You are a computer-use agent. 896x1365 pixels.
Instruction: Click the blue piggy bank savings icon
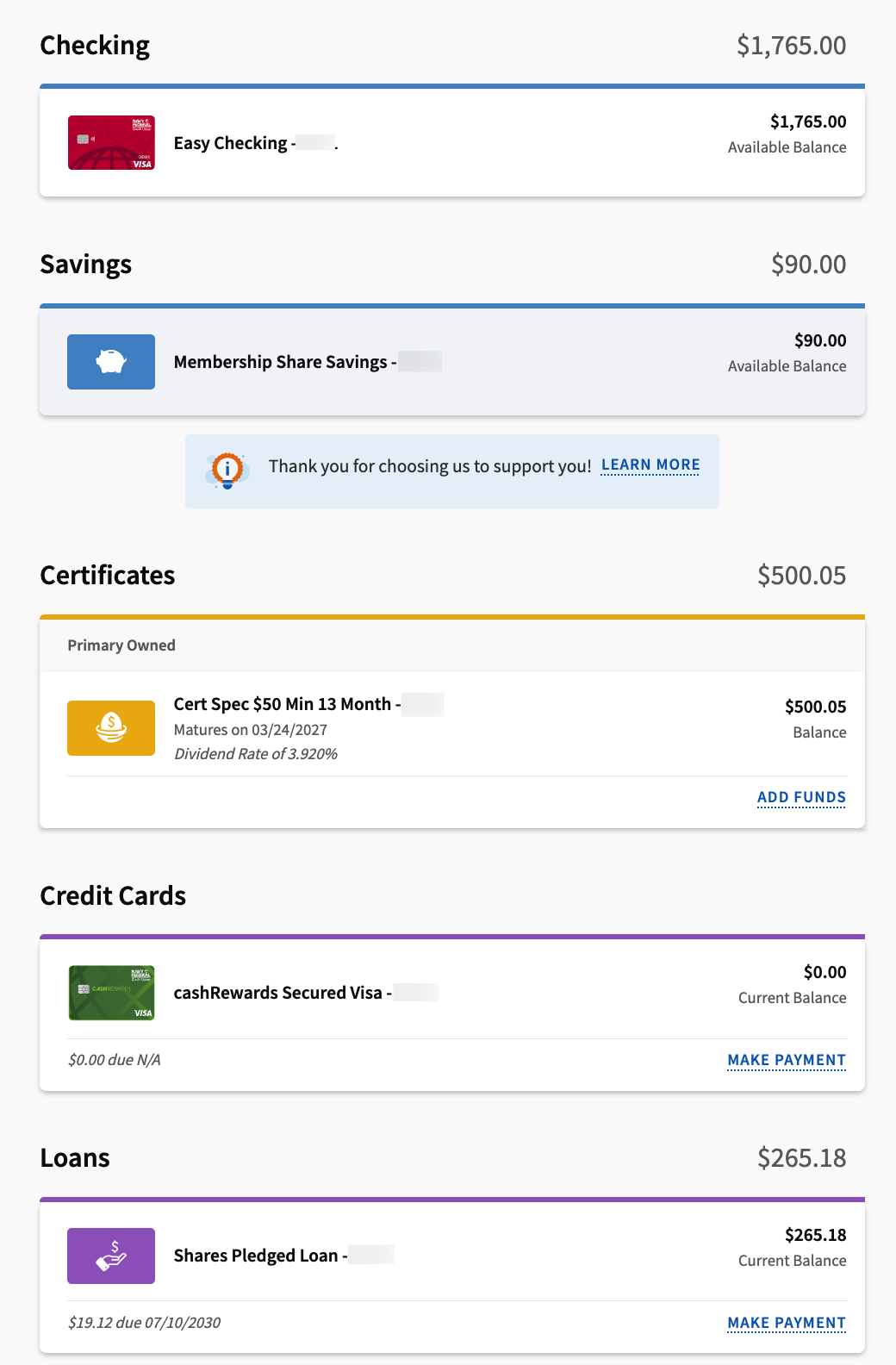tap(111, 362)
